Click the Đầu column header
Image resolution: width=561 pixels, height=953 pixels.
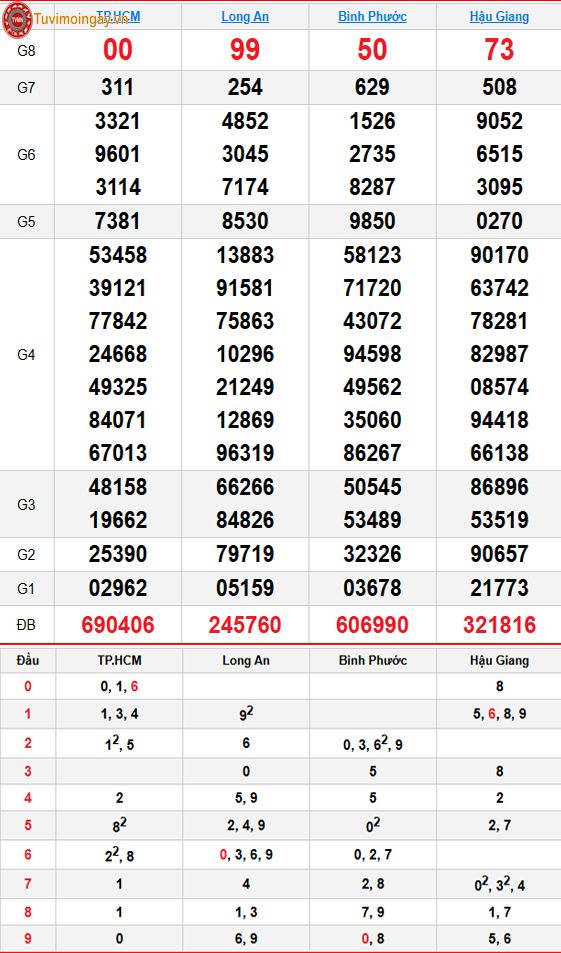coord(27,660)
